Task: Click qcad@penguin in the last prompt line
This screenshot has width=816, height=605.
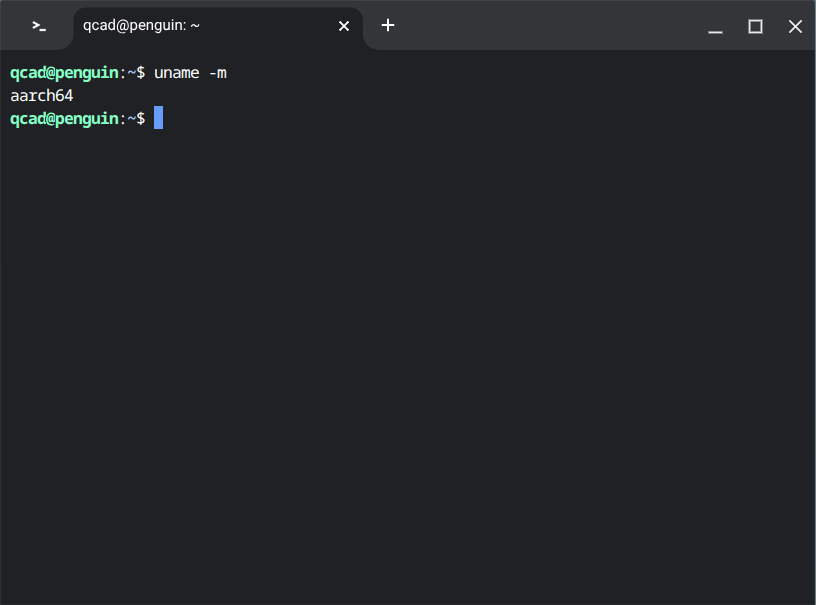Action: point(64,118)
